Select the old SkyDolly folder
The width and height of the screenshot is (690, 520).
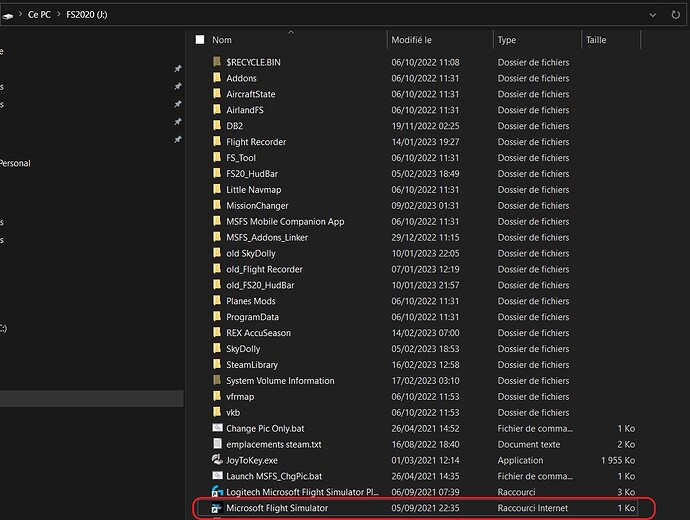(x=251, y=253)
